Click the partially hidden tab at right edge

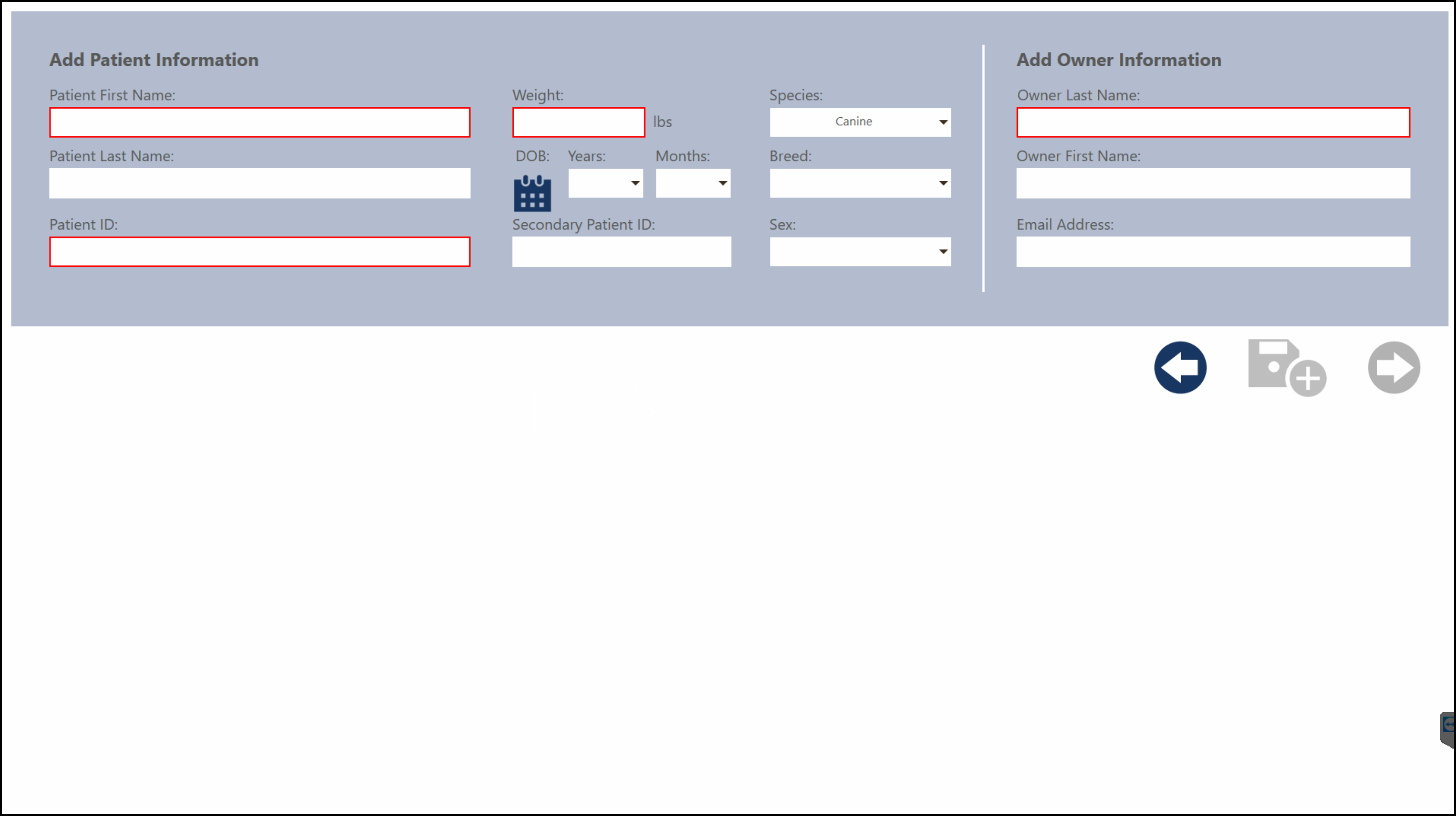click(x=1447, y=729)
